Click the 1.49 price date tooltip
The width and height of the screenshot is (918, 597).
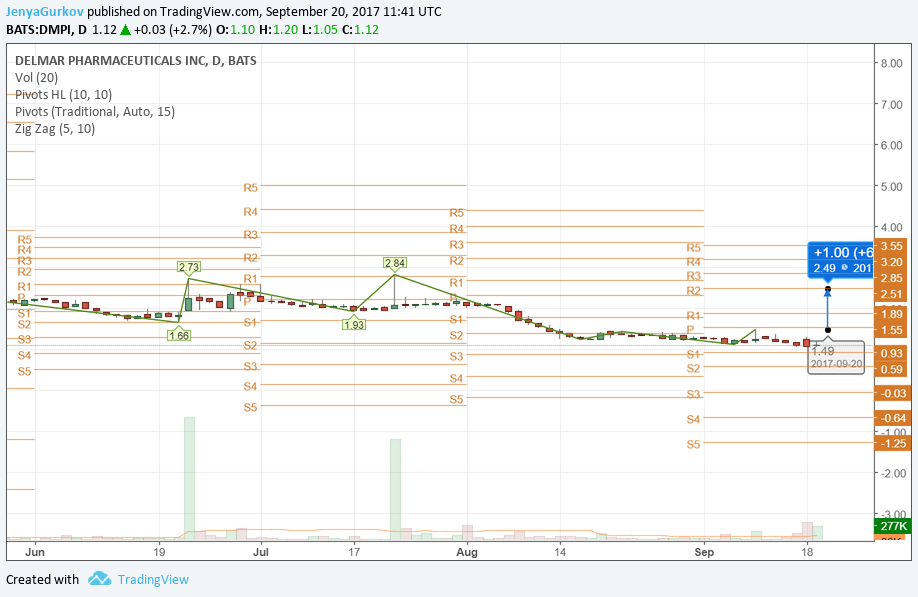(836, 357)
